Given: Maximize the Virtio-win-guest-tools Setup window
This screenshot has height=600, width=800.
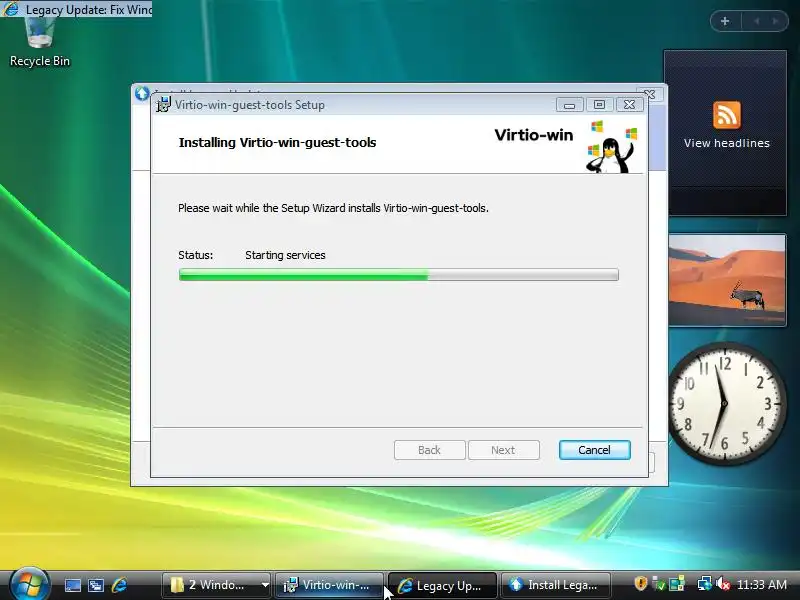Looking at the screenshot, I should [x=599, y=105].
